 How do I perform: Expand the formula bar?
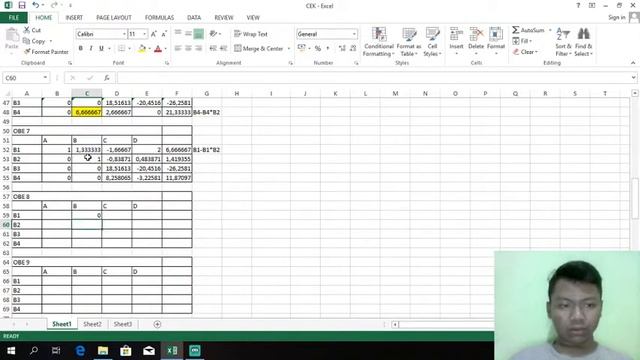tap(633, 78)
